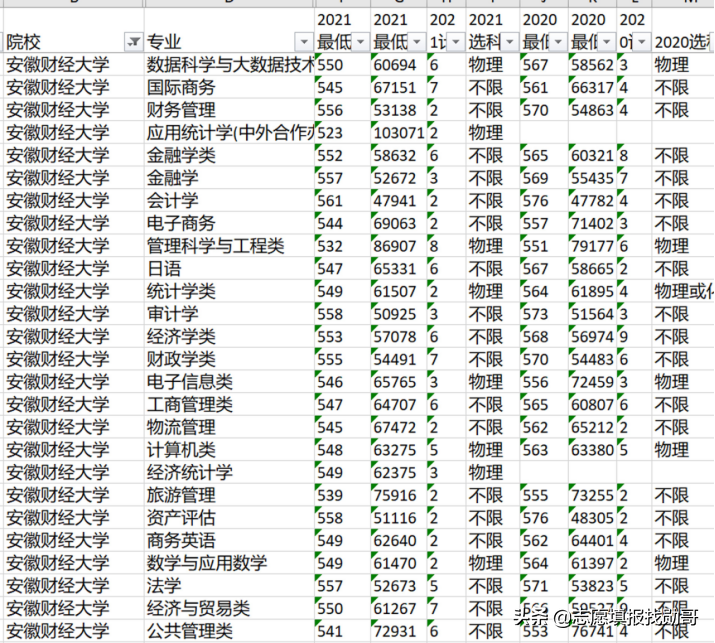
Task: Open filter dropdown for first 2021 最低 column
Action: (360, 42)
